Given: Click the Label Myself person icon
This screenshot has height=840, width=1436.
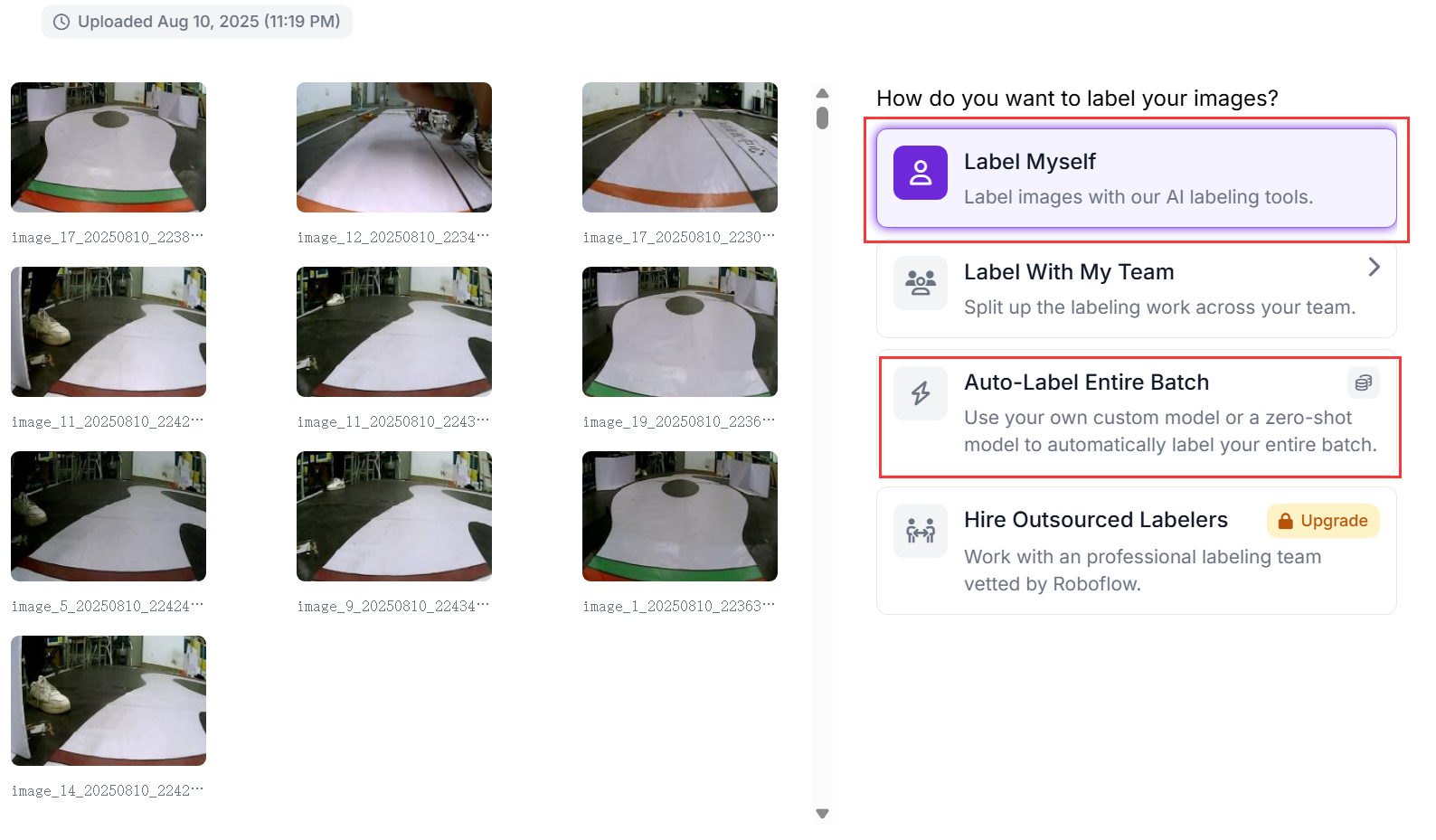Looking at the screenshot, I should pos(920,173).
